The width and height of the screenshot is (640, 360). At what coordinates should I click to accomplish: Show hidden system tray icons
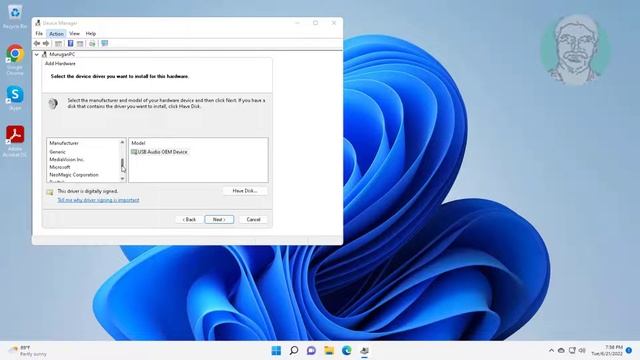coord(551,351)
